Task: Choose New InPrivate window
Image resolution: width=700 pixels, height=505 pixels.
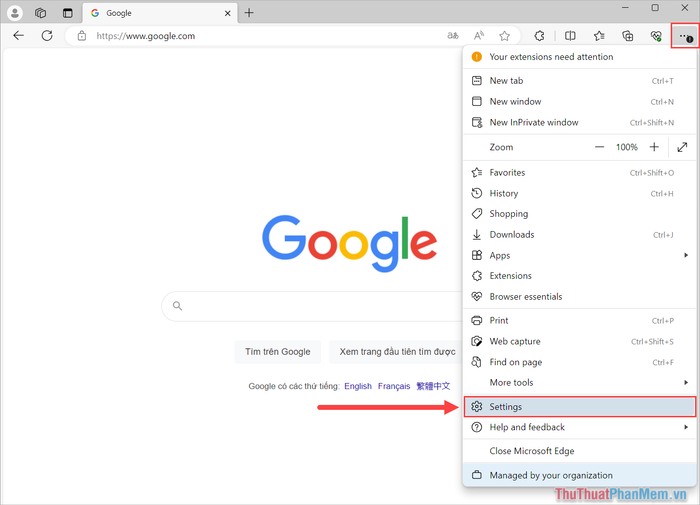Action: tap(579, 122)
